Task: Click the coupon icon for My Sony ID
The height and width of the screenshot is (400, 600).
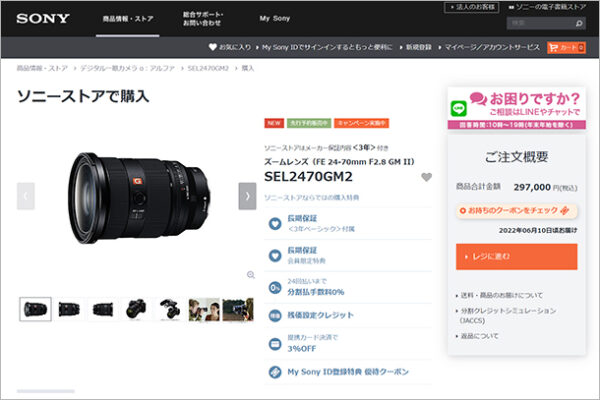Action: (x=275, y=372)
